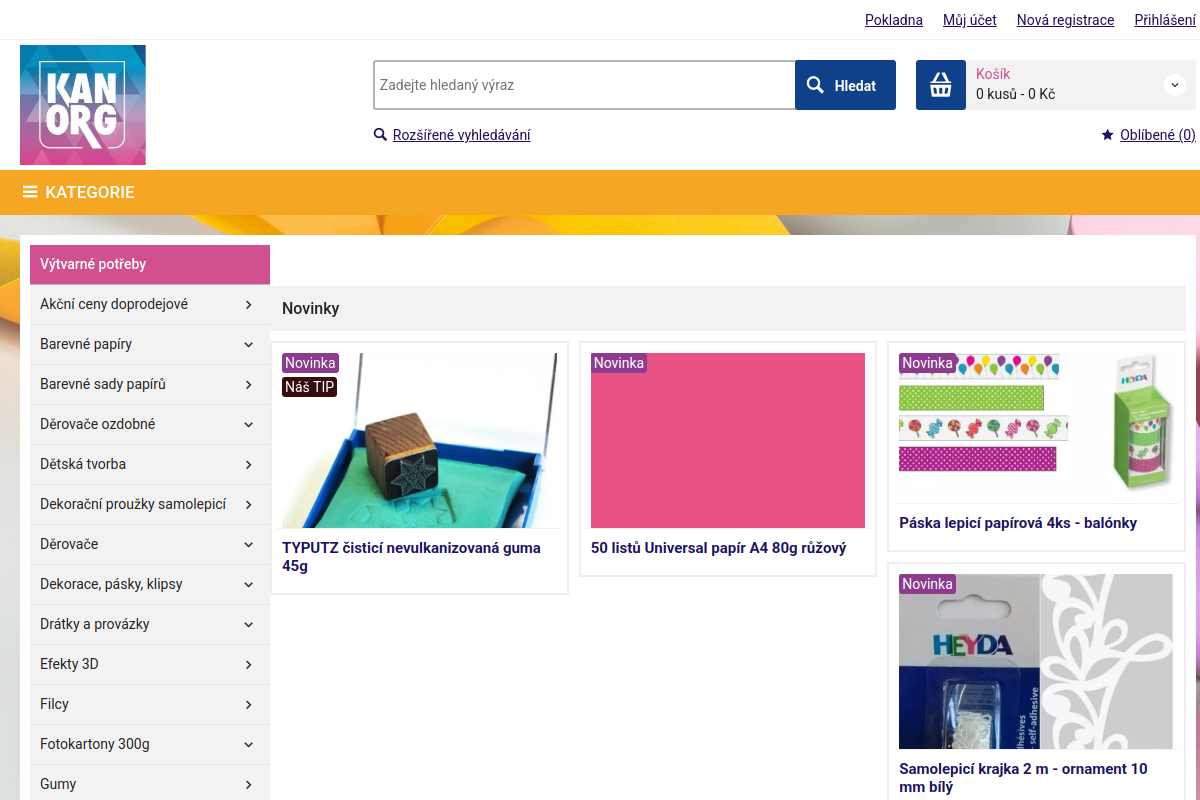The height and width of the screenshot is (800, 1200).
Task: Expand the Barevné sady papírů chevron
Action: [249, 384]
